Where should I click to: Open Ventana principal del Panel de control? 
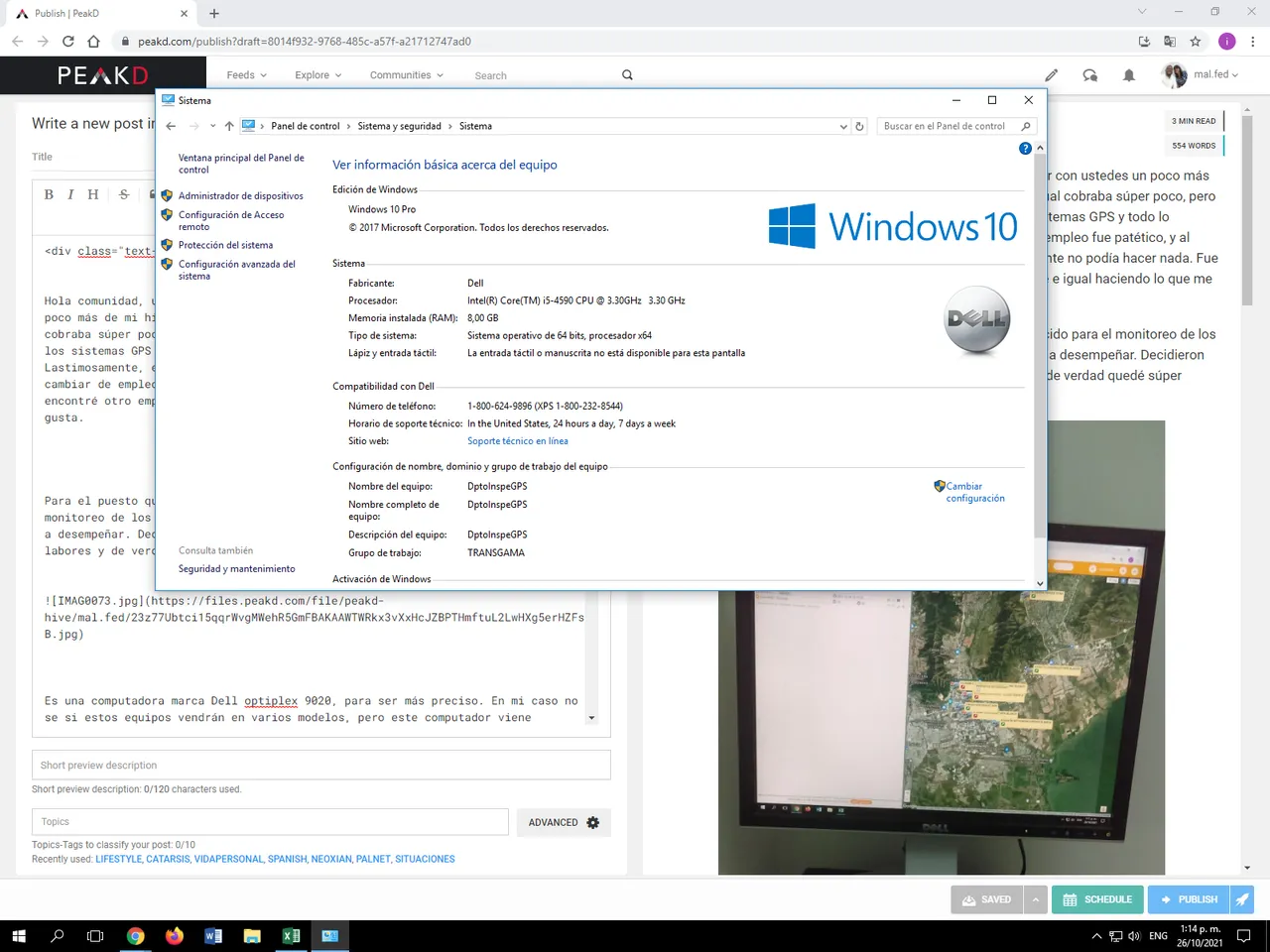coord(241,164)
